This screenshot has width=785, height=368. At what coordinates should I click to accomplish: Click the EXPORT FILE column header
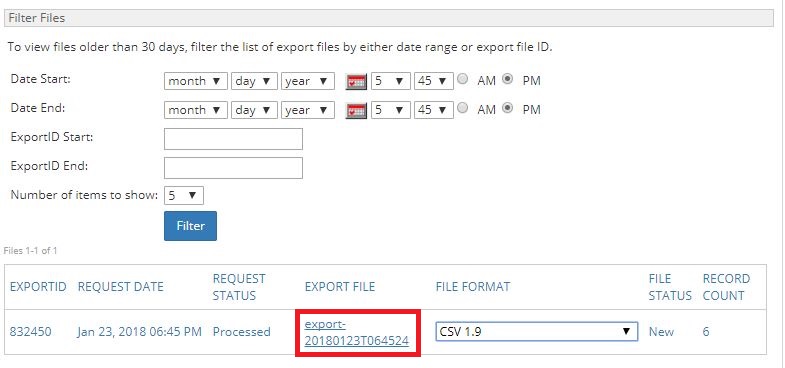point(339,287)
